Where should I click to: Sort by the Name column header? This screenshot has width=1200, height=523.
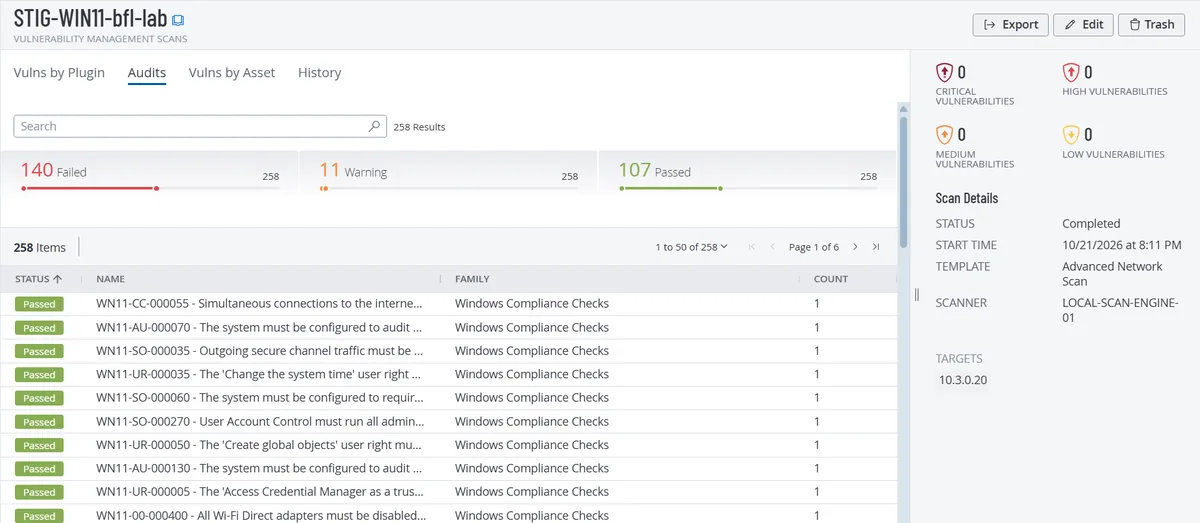pyautogui.click(x=110, y=279)
